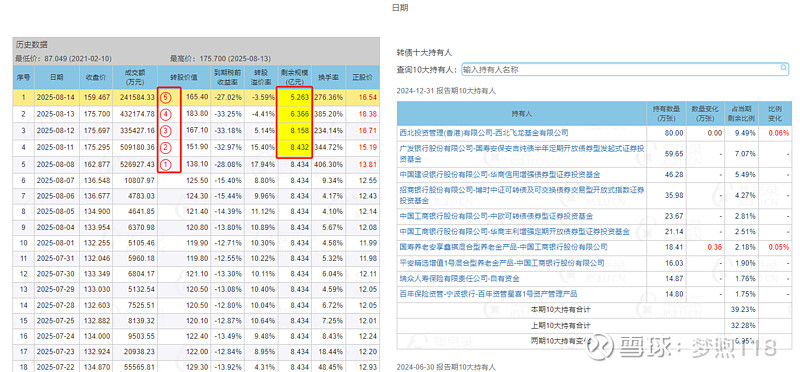Click the circled number 4 marker
800x372 pixels.
(x=164, y=114)
